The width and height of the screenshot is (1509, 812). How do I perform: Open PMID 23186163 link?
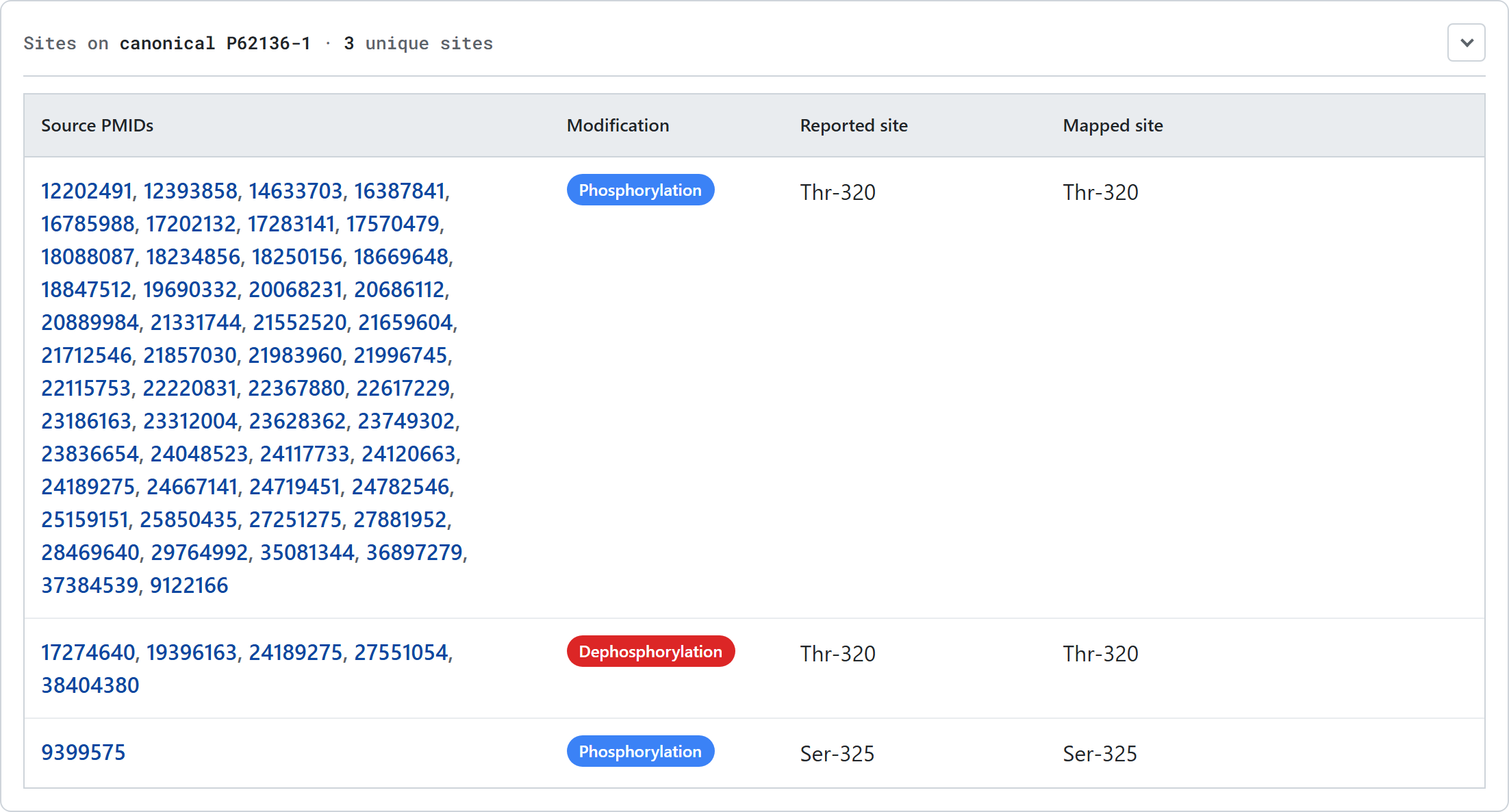pos(86,421)
